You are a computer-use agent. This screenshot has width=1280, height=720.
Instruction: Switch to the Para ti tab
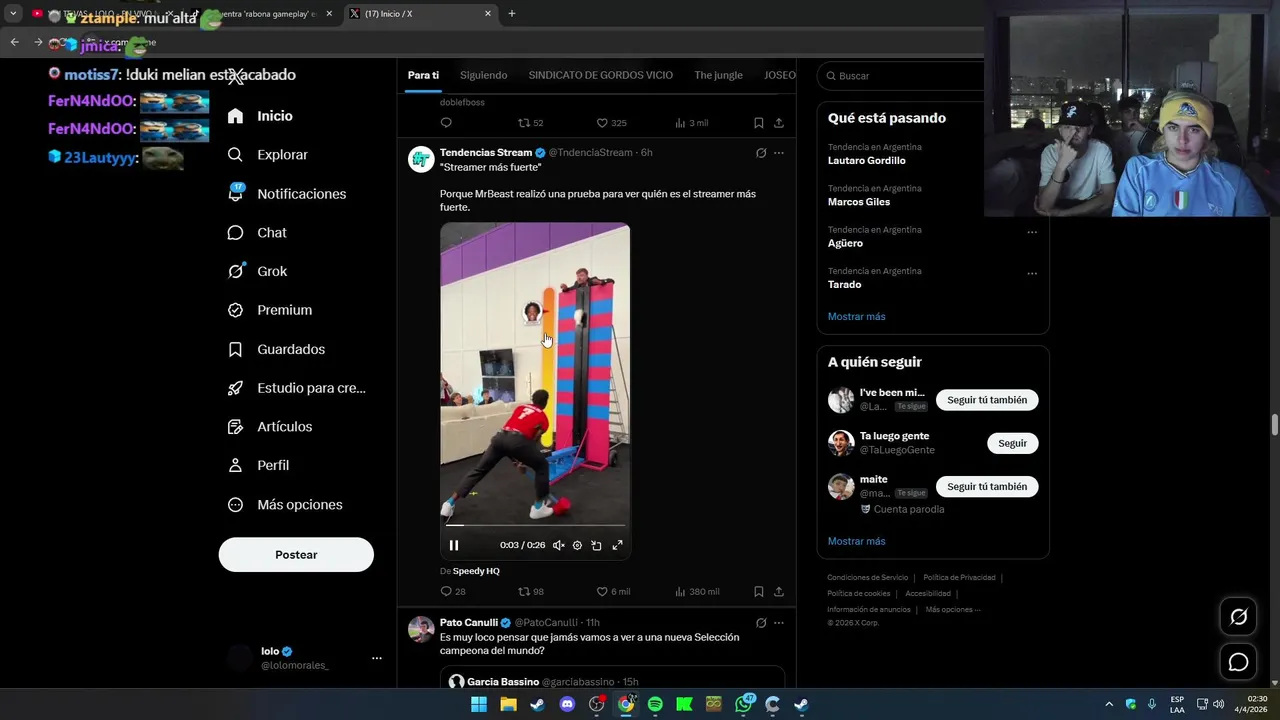click(423, 75)
